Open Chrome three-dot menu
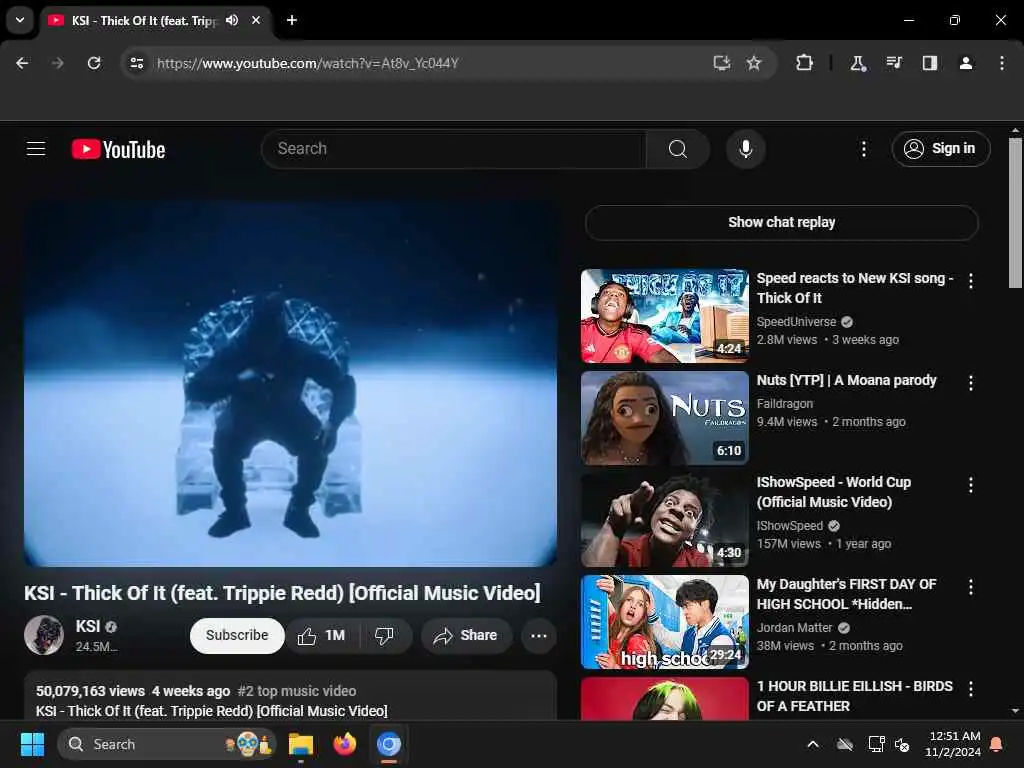 pos(1001,63)
